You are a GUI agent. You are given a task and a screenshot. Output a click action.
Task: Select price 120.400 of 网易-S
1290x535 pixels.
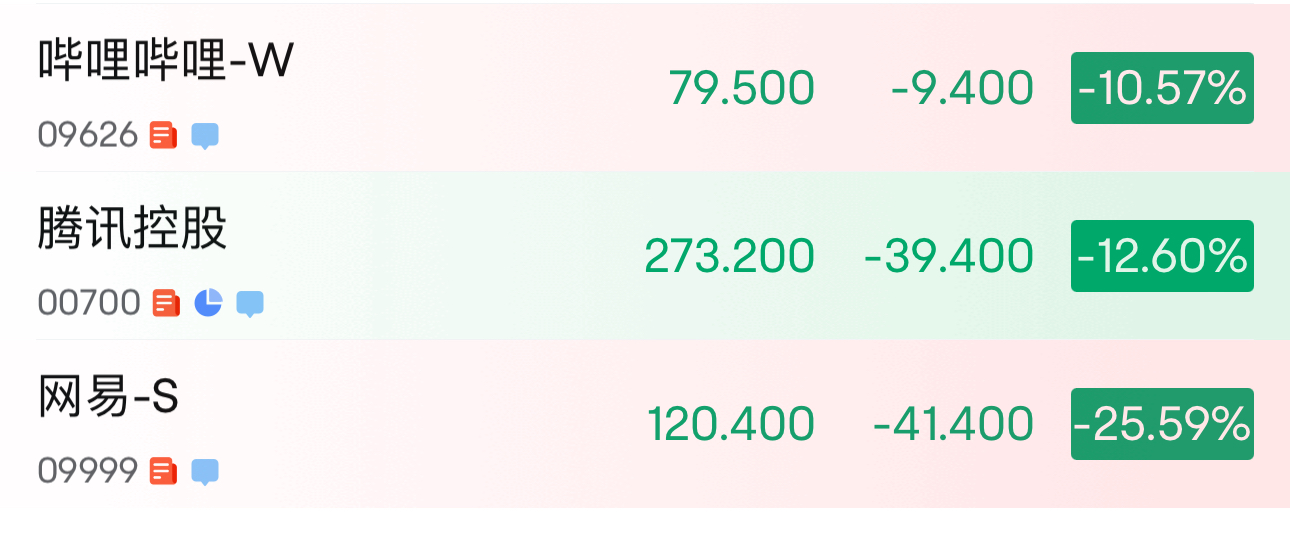pyautogui.click(x=731, y=424)
